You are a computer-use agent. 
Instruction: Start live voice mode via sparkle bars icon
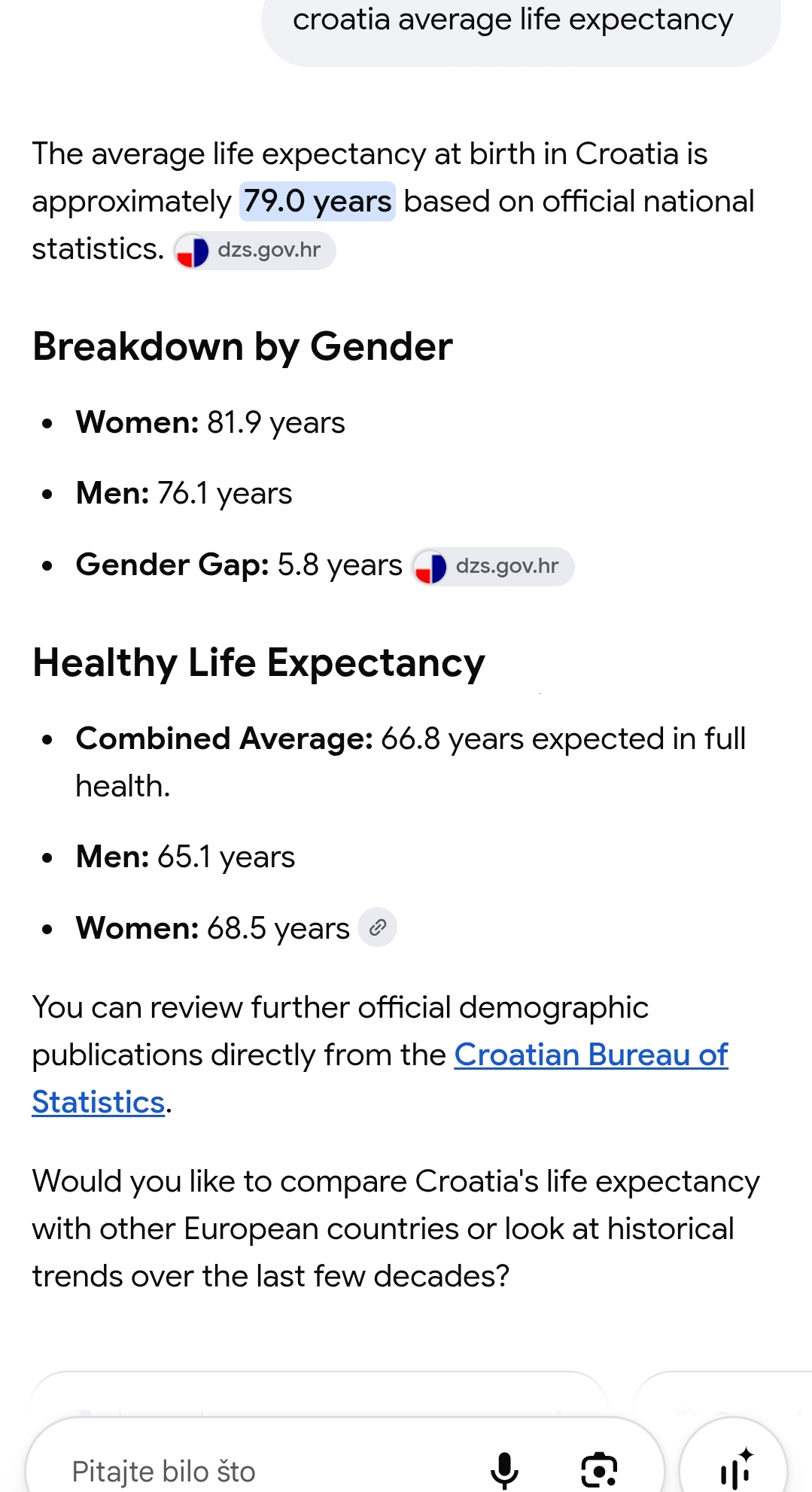click(734, 1468)
